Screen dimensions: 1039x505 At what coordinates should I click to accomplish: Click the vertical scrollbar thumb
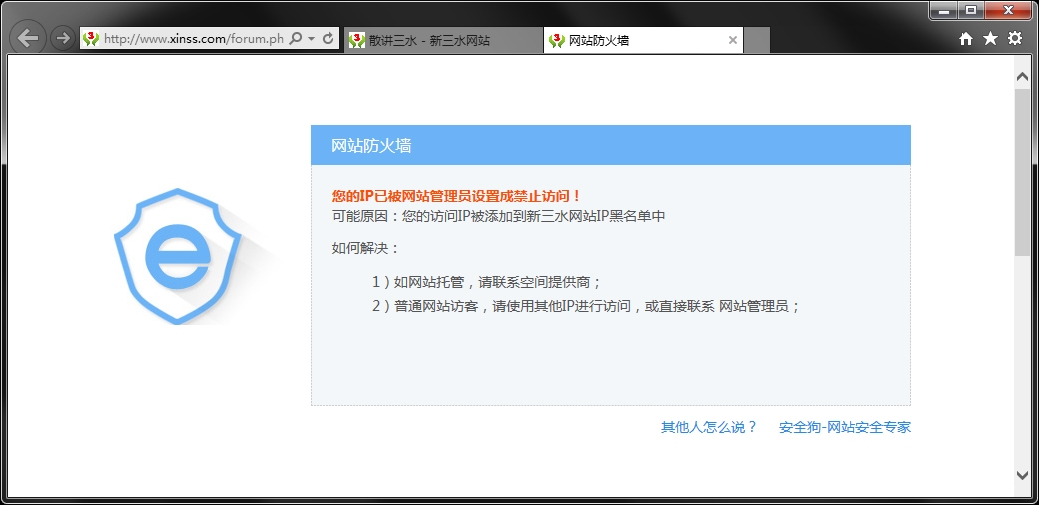coord(1022,171)
